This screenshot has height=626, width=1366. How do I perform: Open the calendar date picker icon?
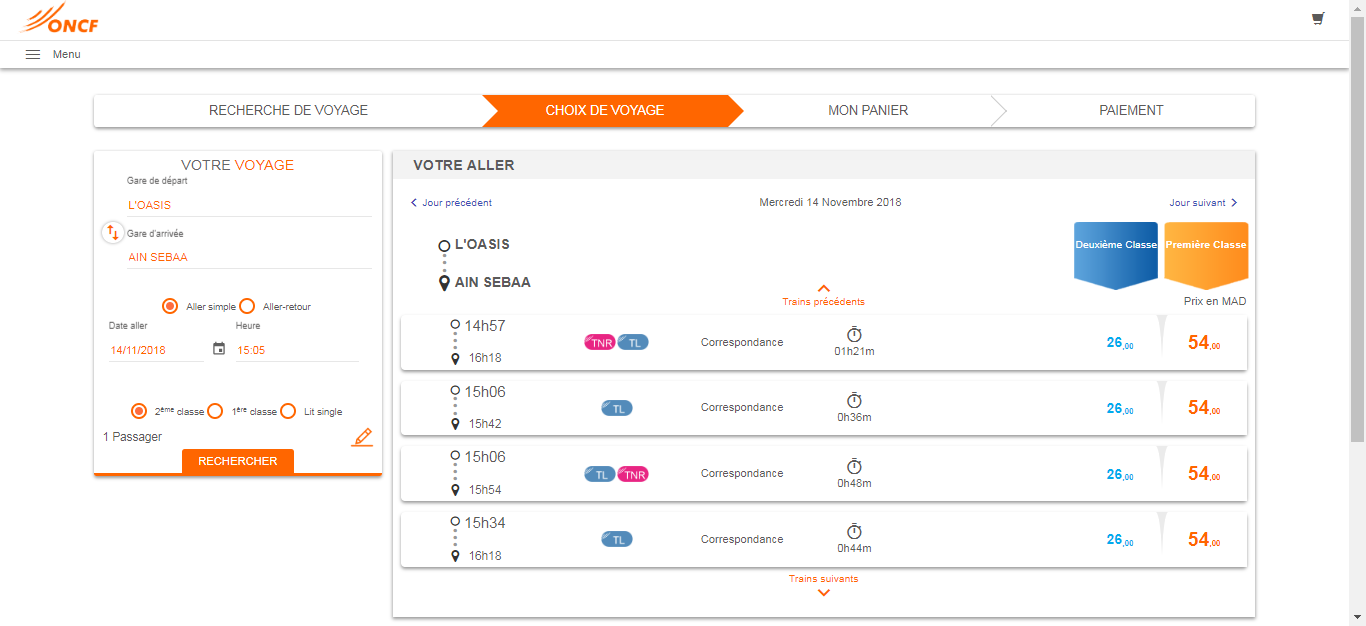(x=219, y=349)
